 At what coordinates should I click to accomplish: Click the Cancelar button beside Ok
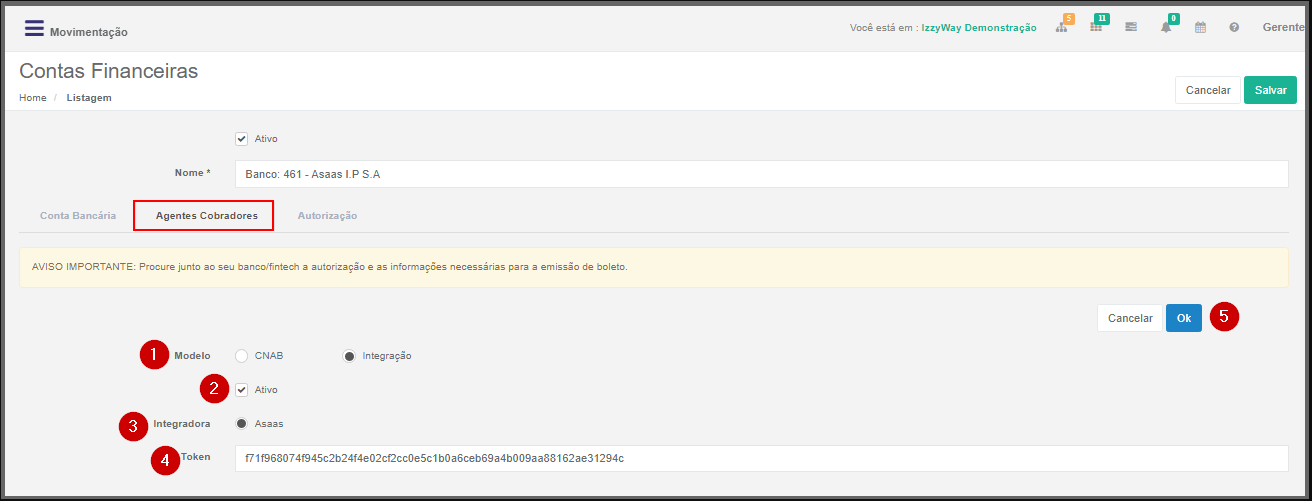click(x=1130, y=318)
